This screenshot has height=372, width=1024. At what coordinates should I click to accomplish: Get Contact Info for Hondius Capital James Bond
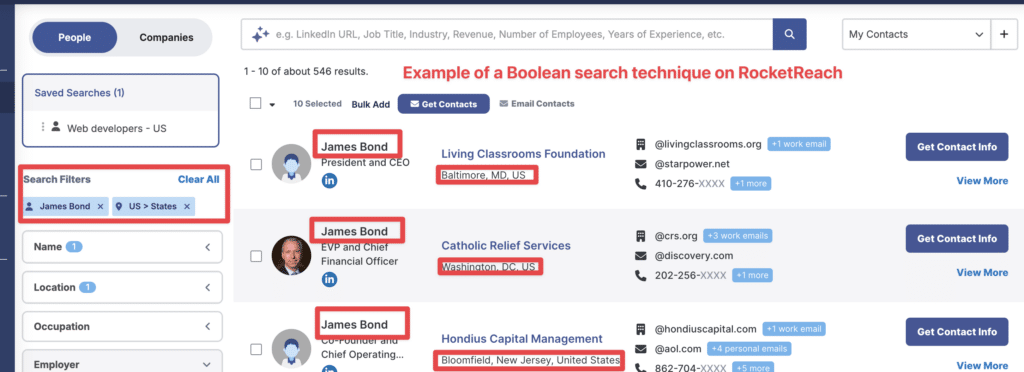pyautogui.click(x=957, y=332)
